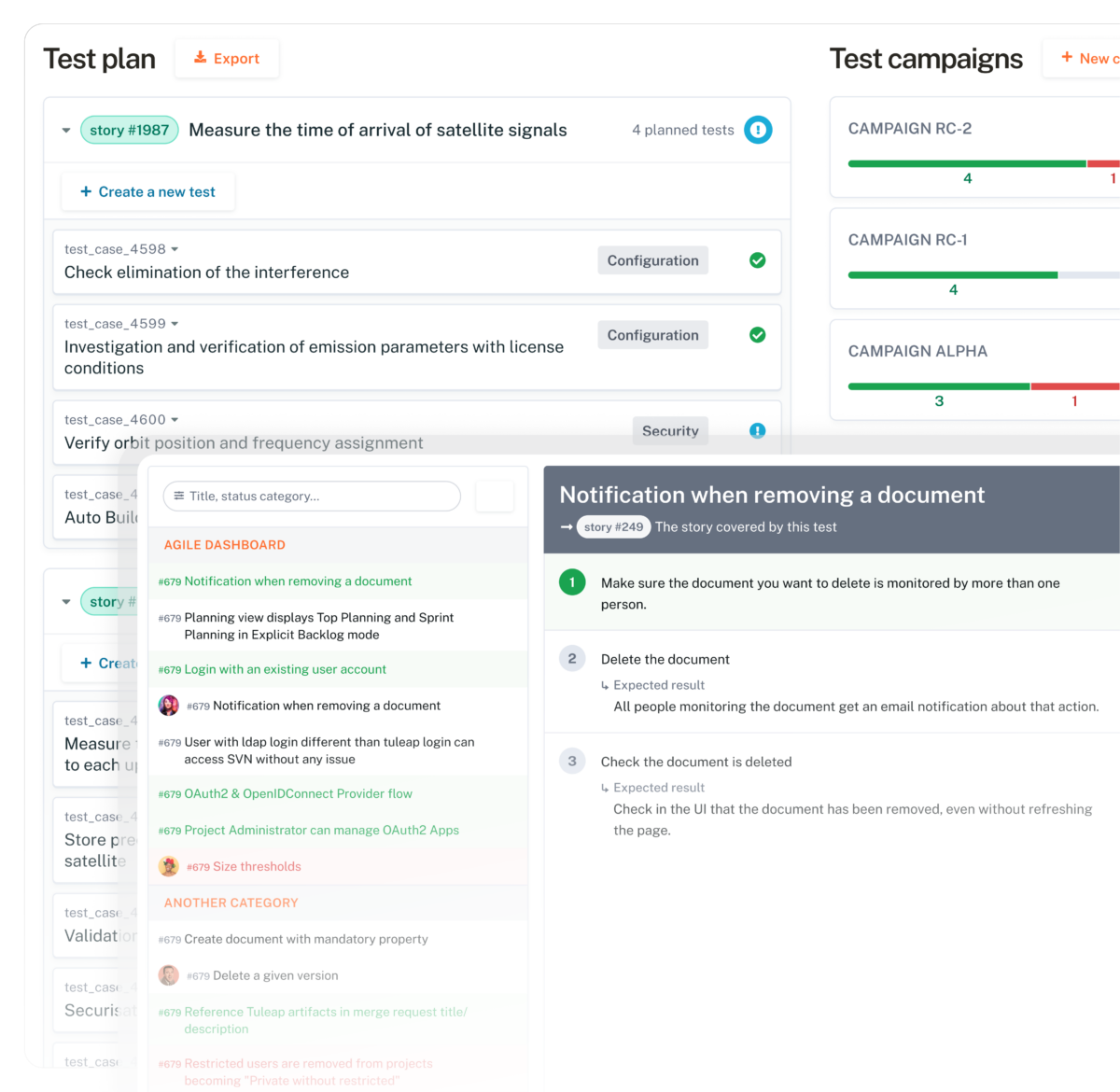Image resolution: width=1120 pixels, height=1092 pixels.
Task: Open test_case_4599 dropdown arrow
Action: pos(175,324)
